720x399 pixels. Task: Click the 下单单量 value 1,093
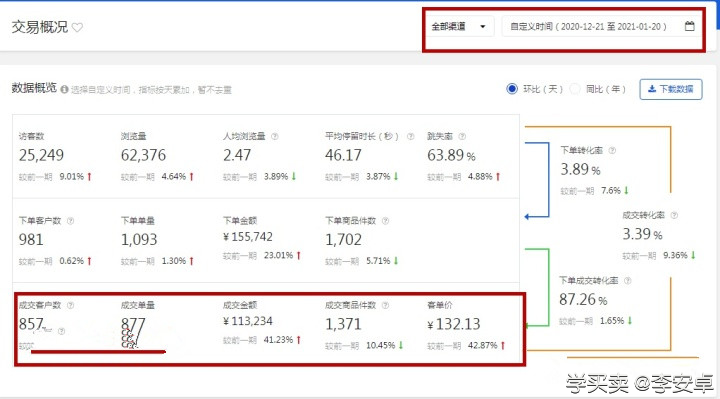pos(139,240)
